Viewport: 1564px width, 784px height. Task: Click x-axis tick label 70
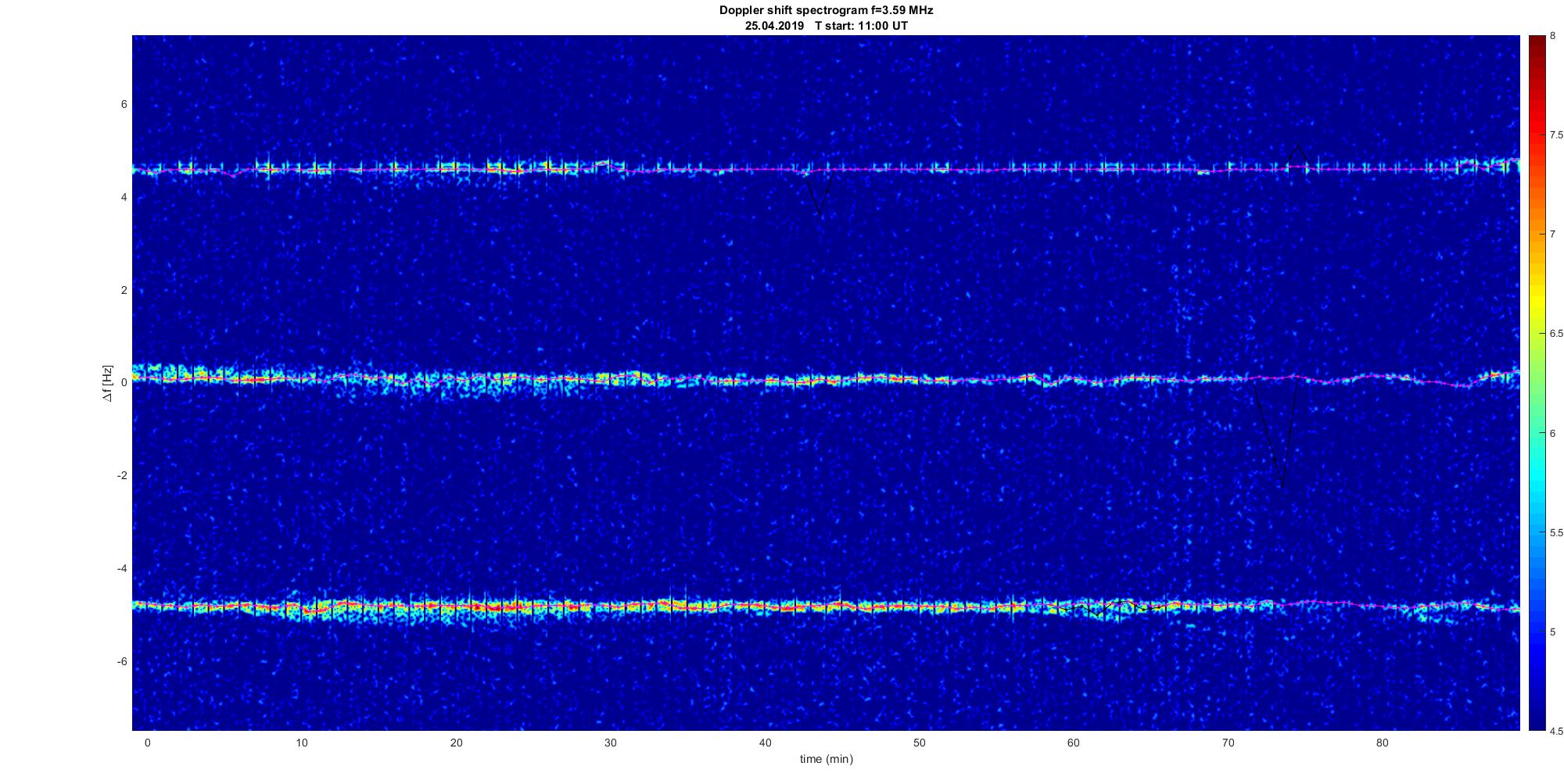point(1229,743)
